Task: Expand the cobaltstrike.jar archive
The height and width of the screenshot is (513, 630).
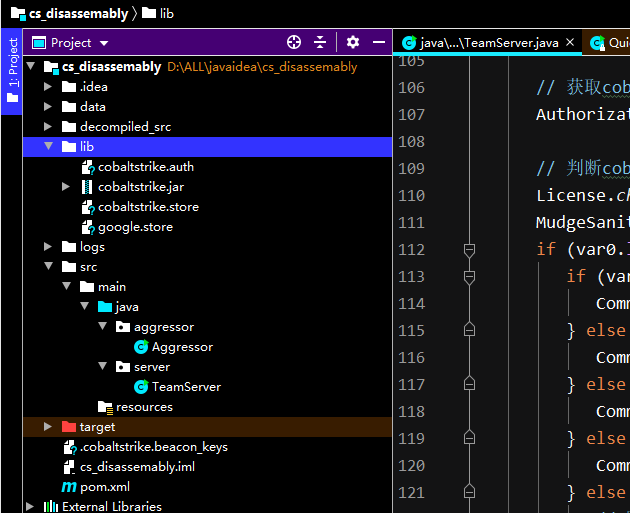Action: click(66, 186)
